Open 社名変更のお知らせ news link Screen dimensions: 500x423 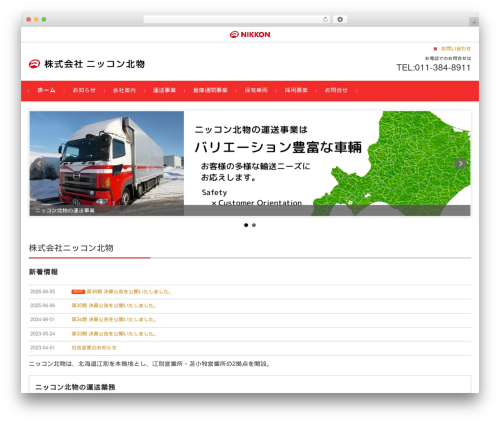pyautogui.click(x=94, y=348)
